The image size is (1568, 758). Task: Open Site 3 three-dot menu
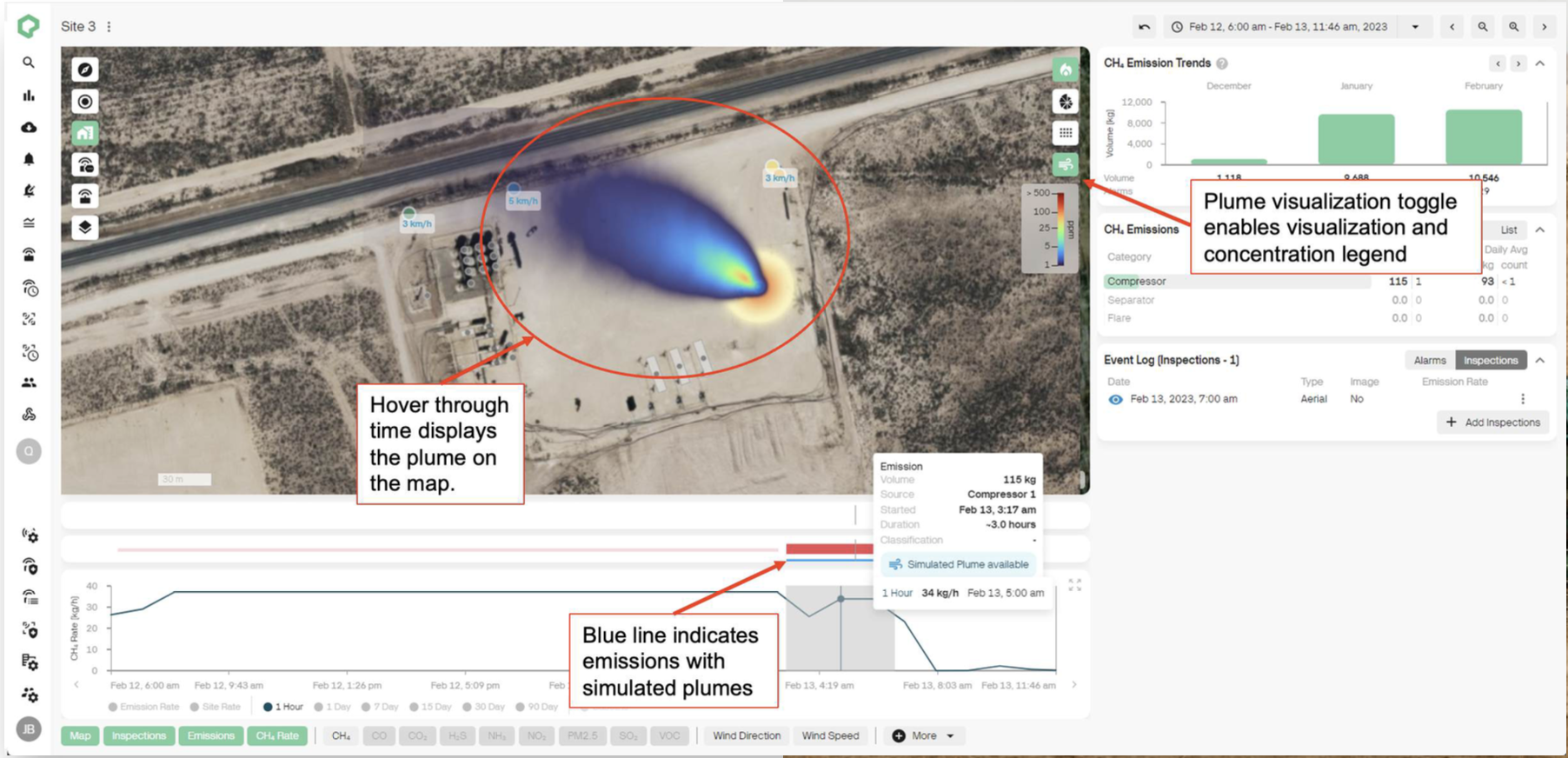[109, 27]
